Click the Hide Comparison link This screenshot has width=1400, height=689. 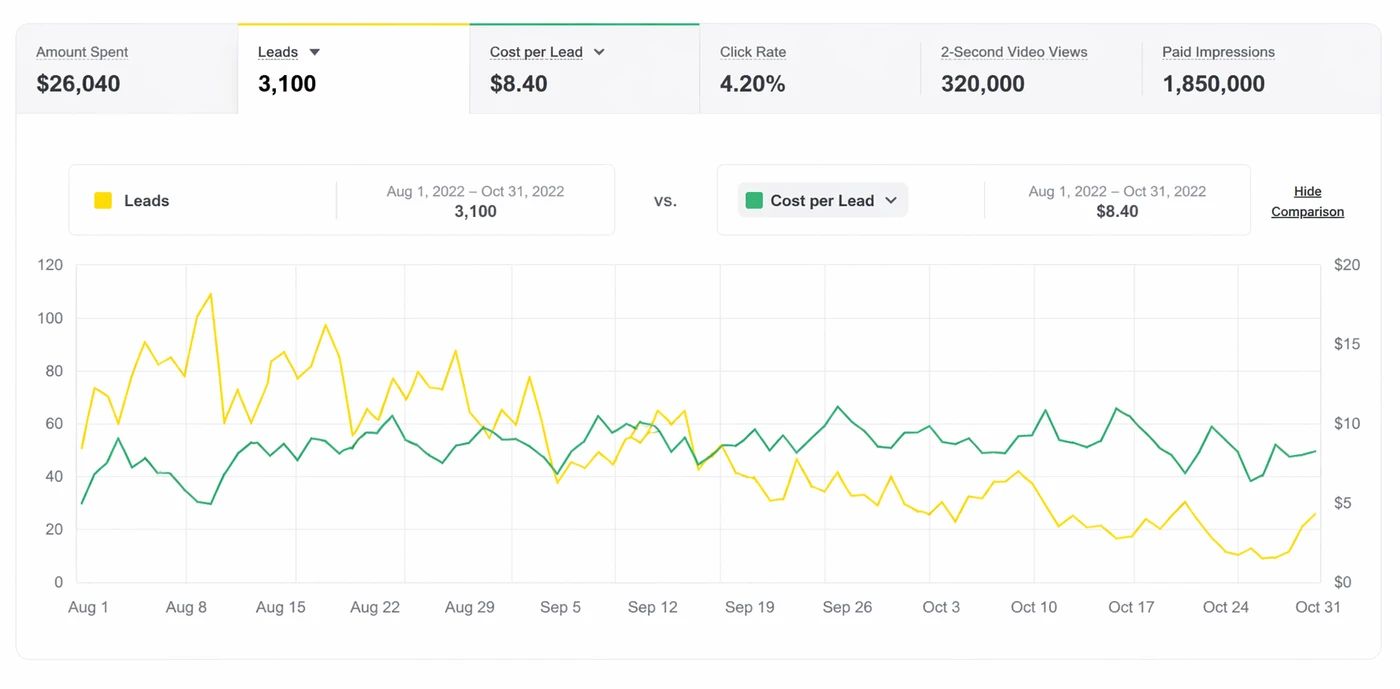[x=1307, y=201]
